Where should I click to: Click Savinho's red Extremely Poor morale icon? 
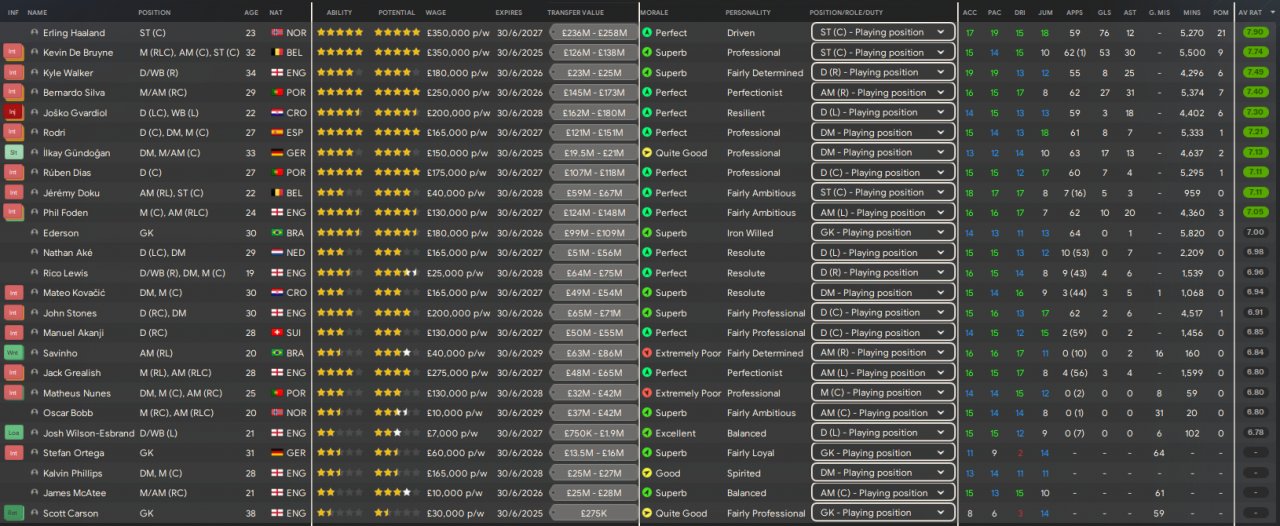click(x=647, y=352)
